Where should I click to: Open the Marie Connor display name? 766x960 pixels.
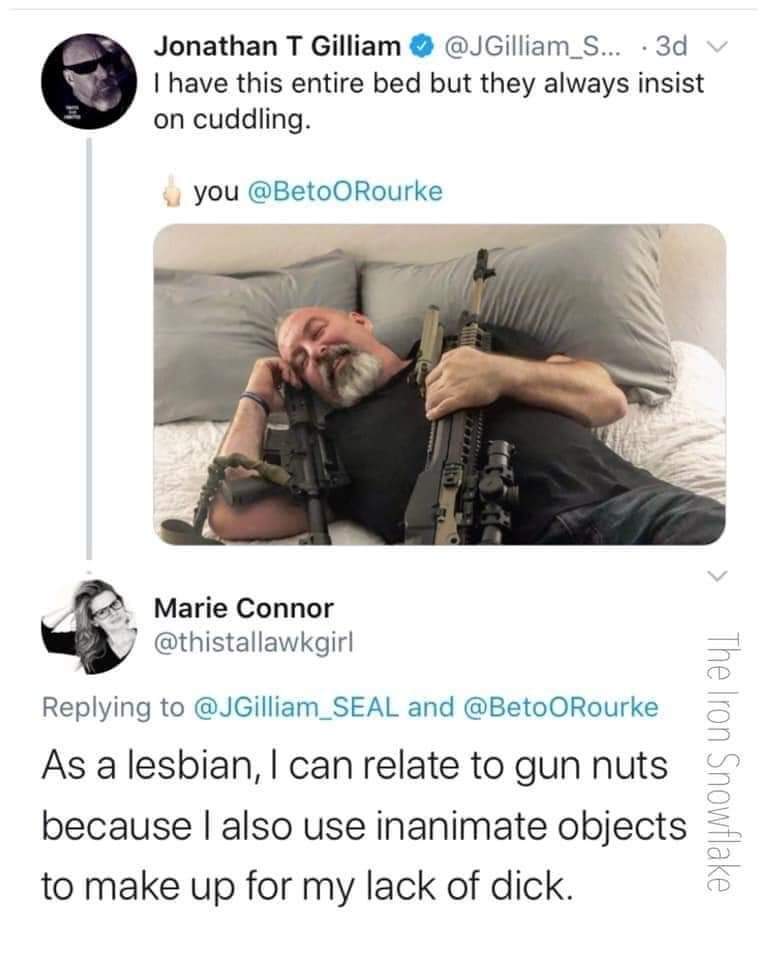(244, 609)
